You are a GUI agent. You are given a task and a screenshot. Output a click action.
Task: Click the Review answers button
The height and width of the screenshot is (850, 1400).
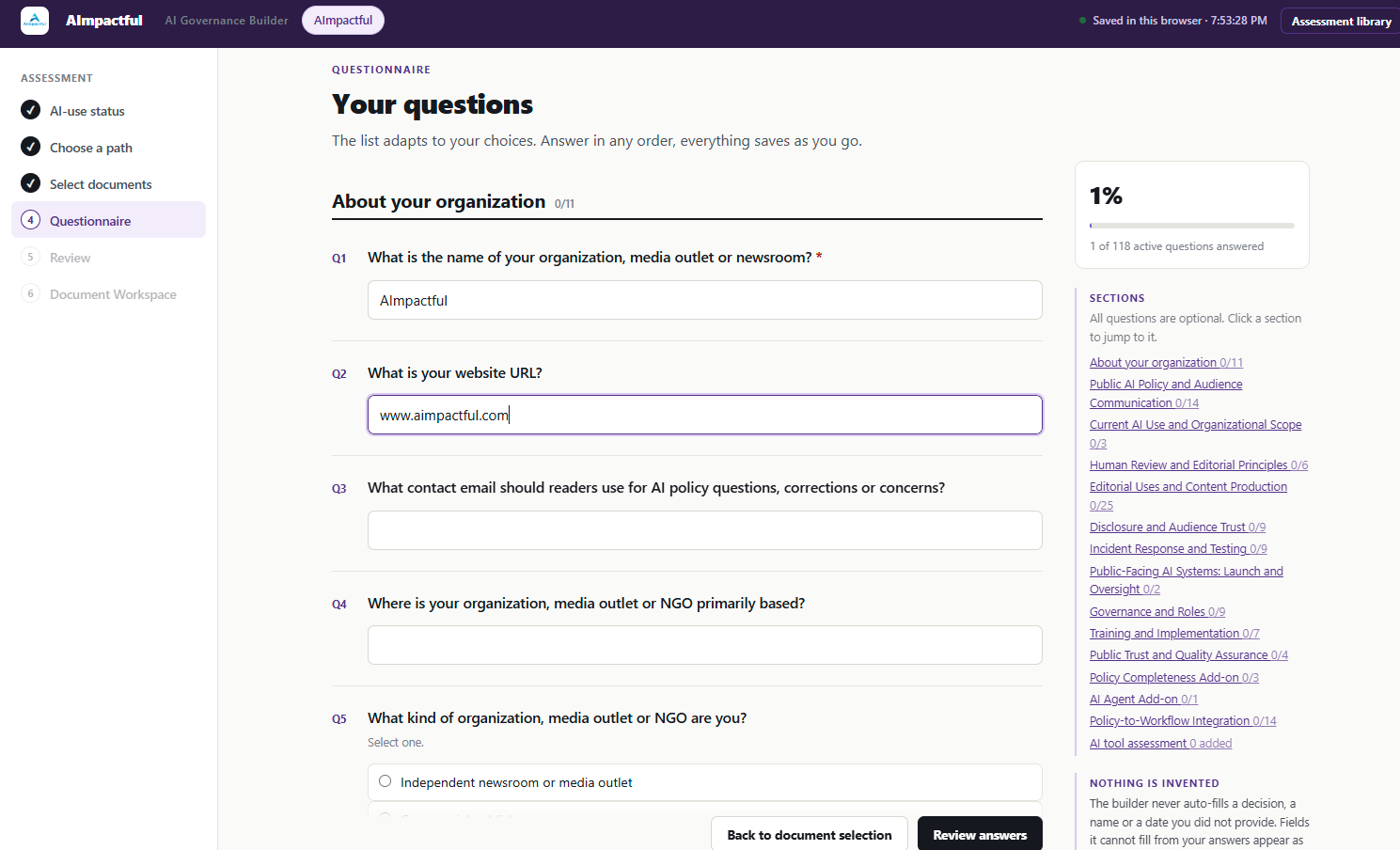(980, 835)
